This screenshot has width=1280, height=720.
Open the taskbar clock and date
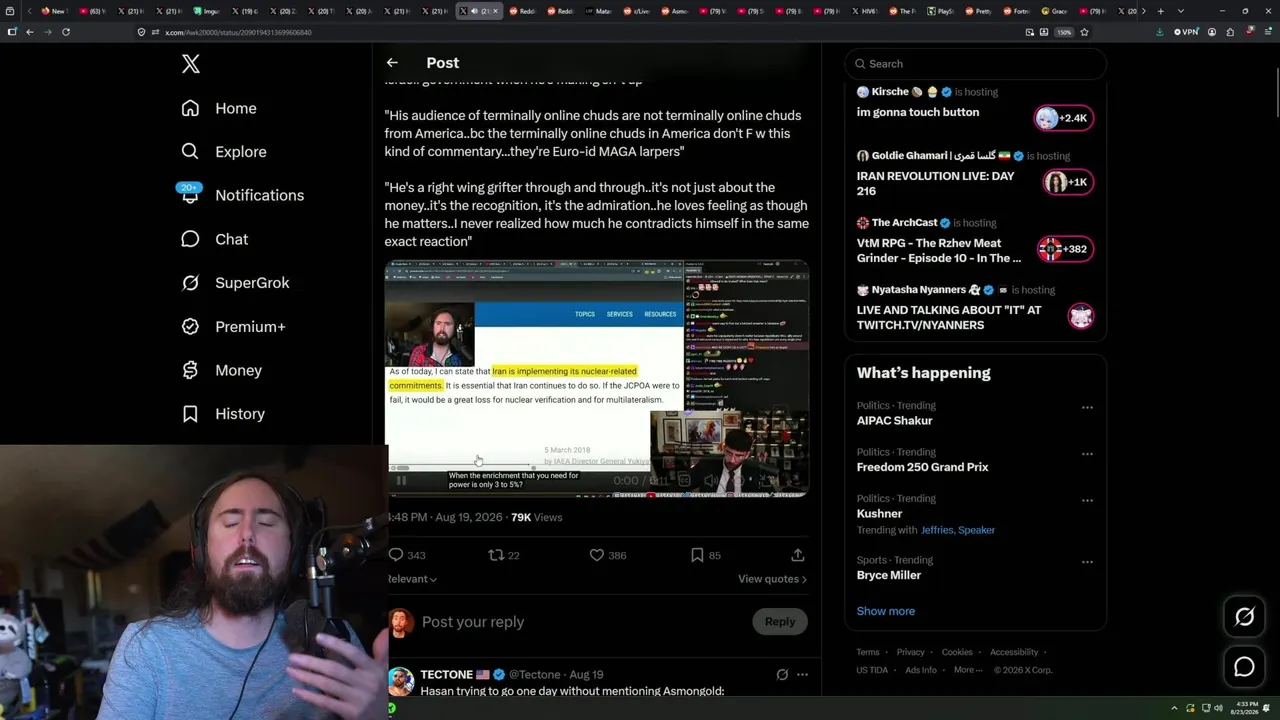click(1245, 708)
